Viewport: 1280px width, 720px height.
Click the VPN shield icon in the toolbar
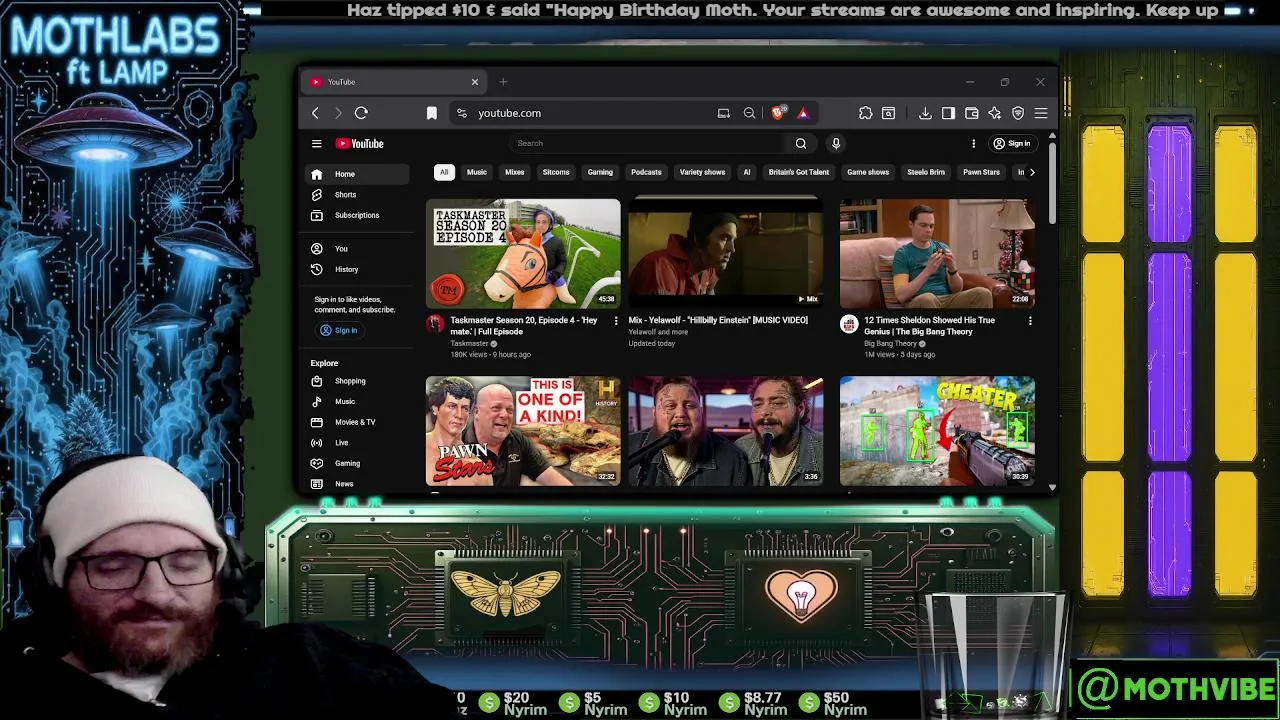point(1018,113)
